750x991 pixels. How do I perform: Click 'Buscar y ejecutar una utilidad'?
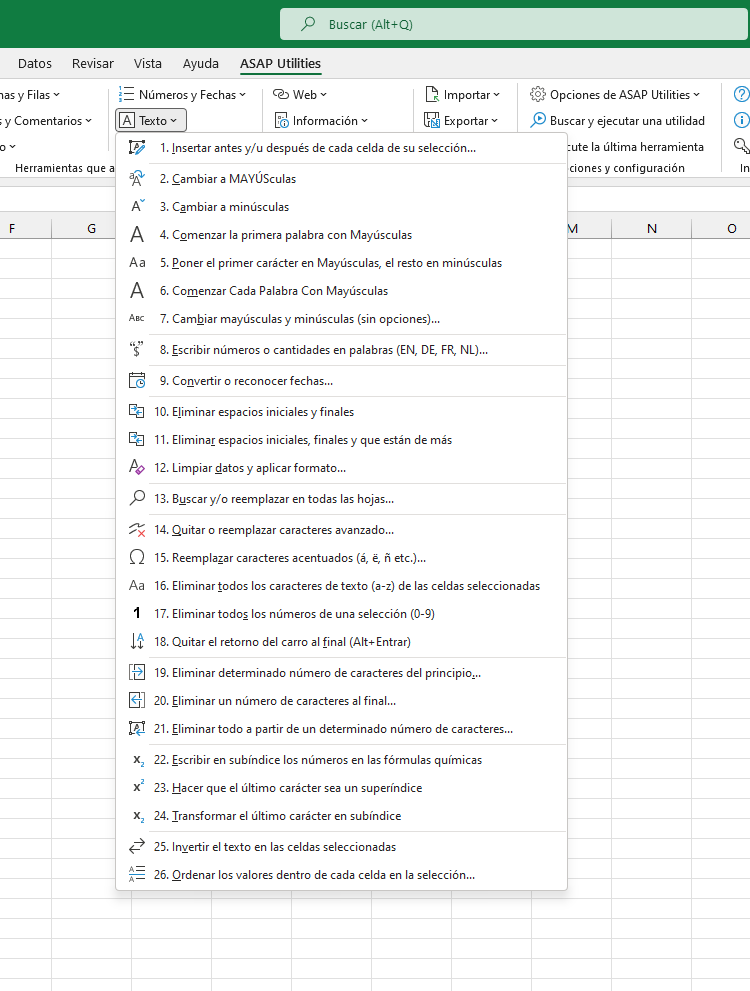pos(618,121)
